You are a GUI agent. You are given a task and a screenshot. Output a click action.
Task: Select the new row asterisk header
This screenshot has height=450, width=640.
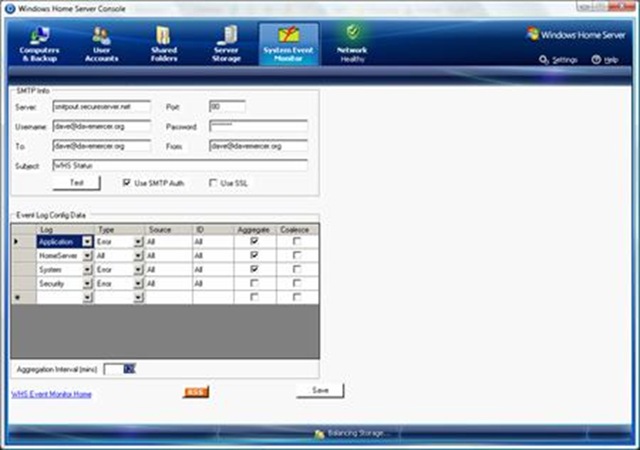pos(24,297)
